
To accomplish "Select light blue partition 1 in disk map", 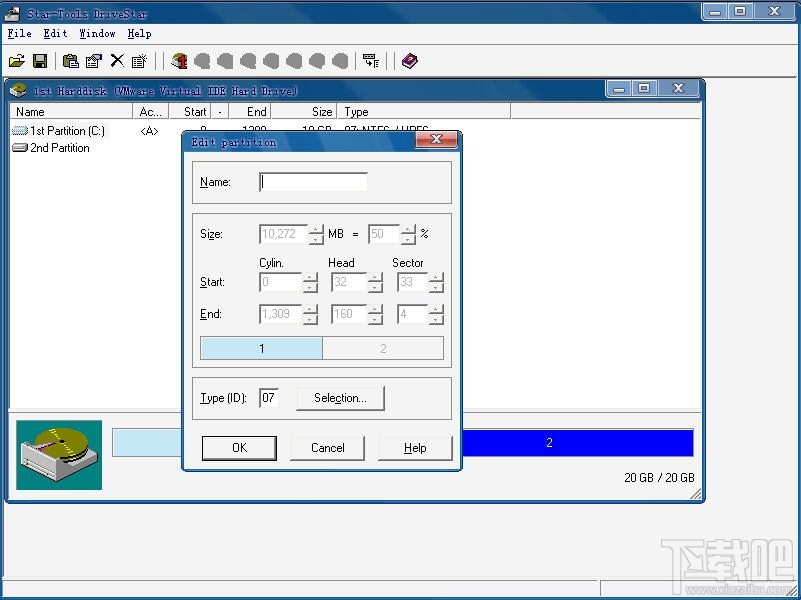I will (147, 443).
